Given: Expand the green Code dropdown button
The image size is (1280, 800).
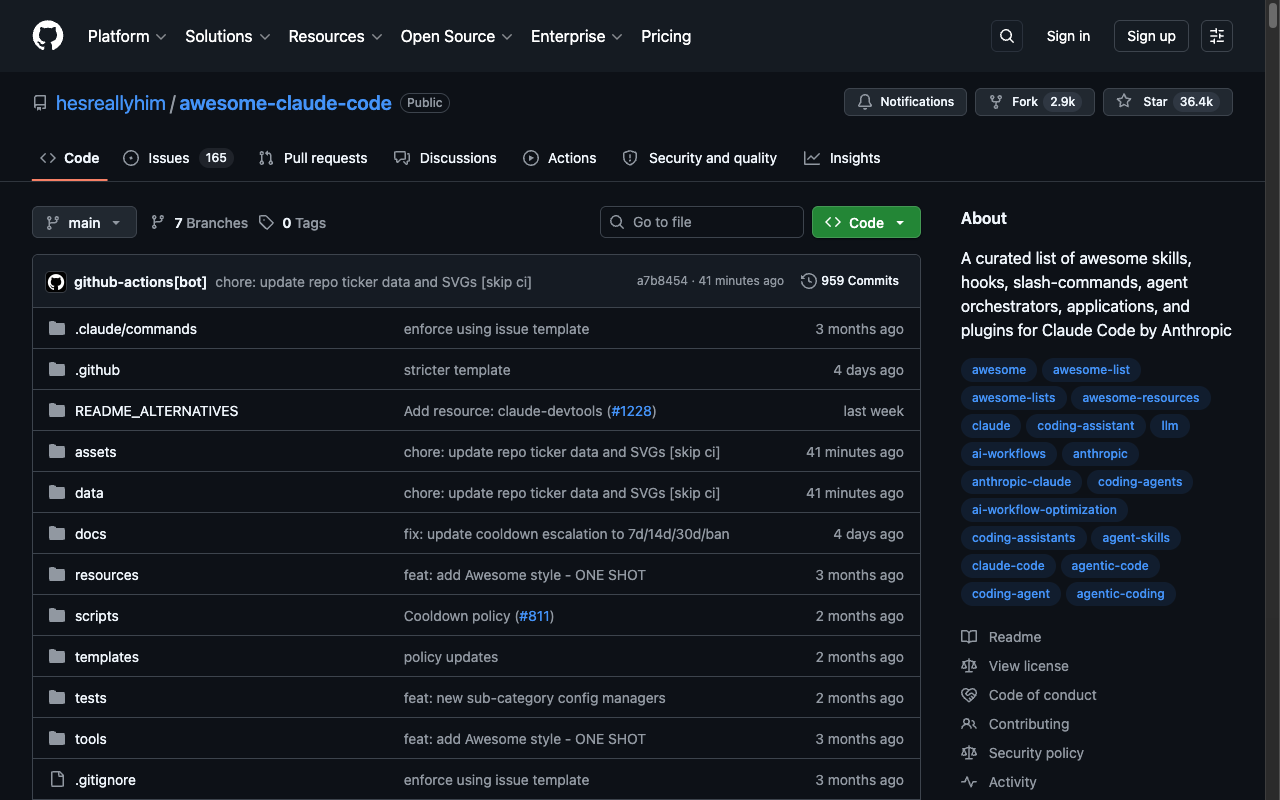Looking at the screenshot, I should click(x=865, y=222).
